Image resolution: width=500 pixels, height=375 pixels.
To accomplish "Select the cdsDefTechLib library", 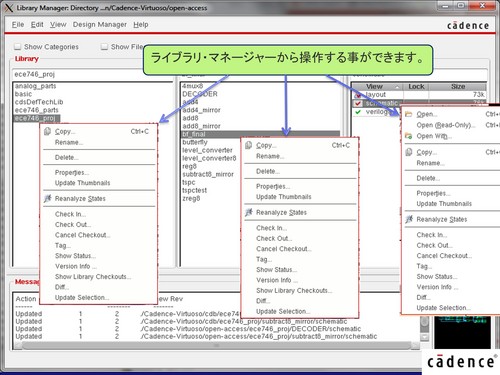I will point(39,102).
